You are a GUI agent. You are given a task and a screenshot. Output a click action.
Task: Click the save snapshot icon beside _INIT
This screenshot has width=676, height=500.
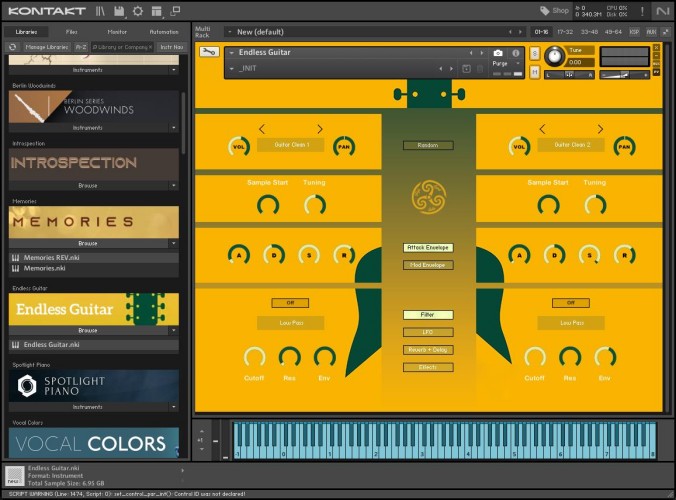click(466, 69)
